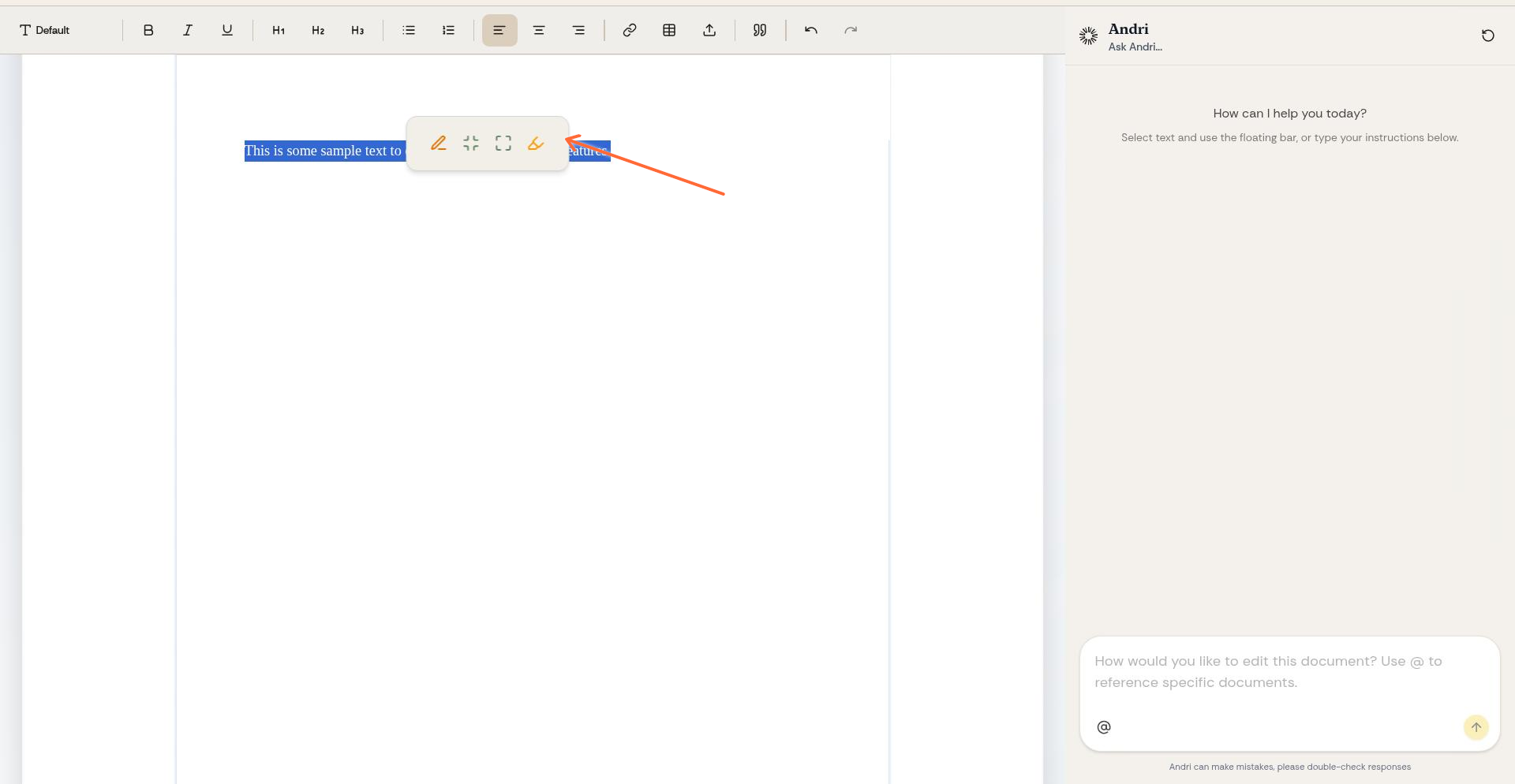
Task: Click the bulleted list option
Action: pos(409,30)
